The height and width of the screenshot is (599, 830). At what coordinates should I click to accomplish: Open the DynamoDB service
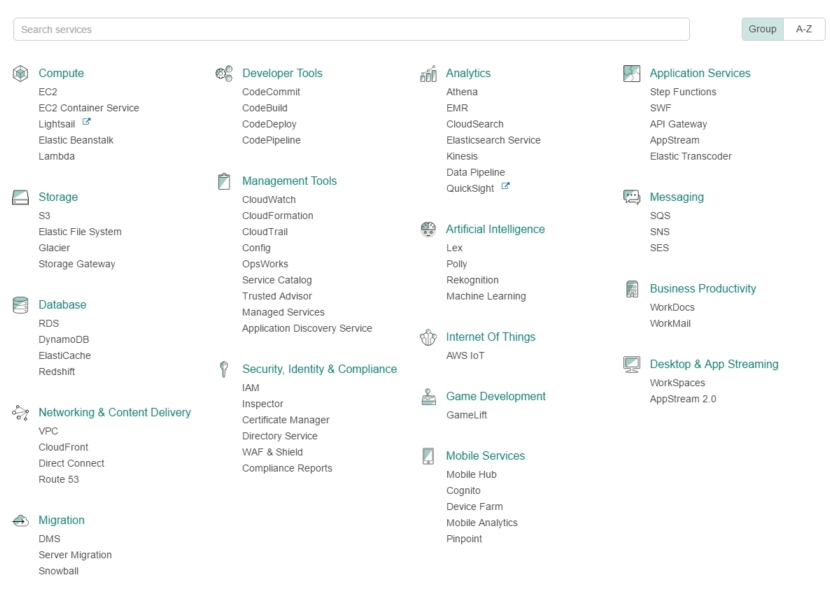[64, 340]
